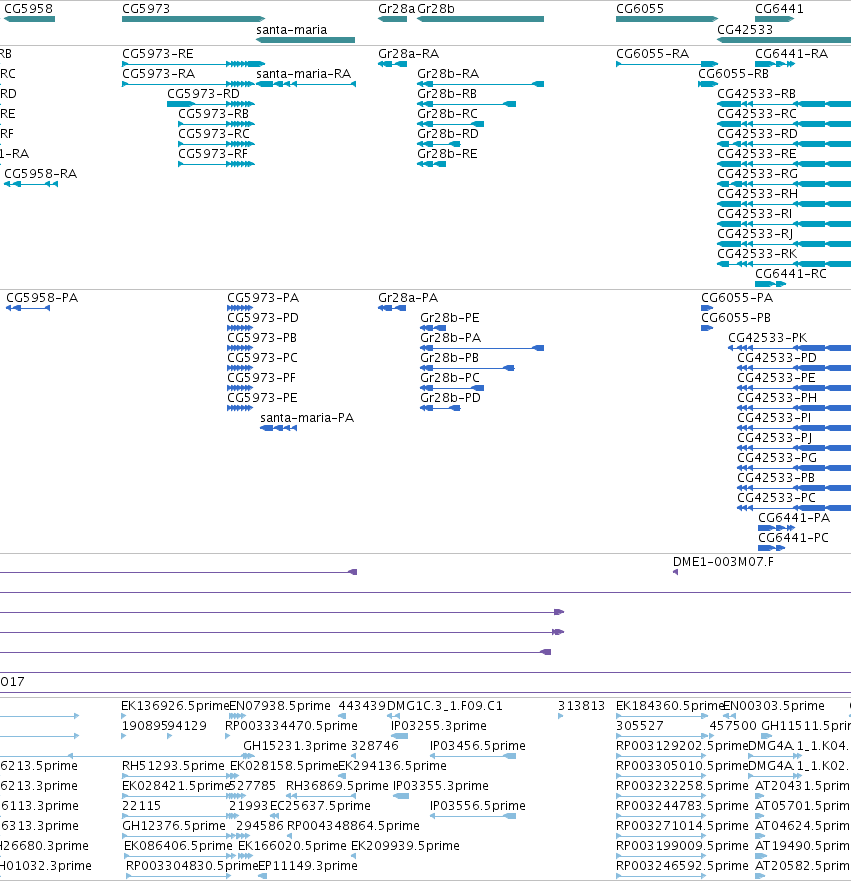This screenshot has height=881, width=851.
Task: Open transcript CG5973-RD
Action: 203,94
